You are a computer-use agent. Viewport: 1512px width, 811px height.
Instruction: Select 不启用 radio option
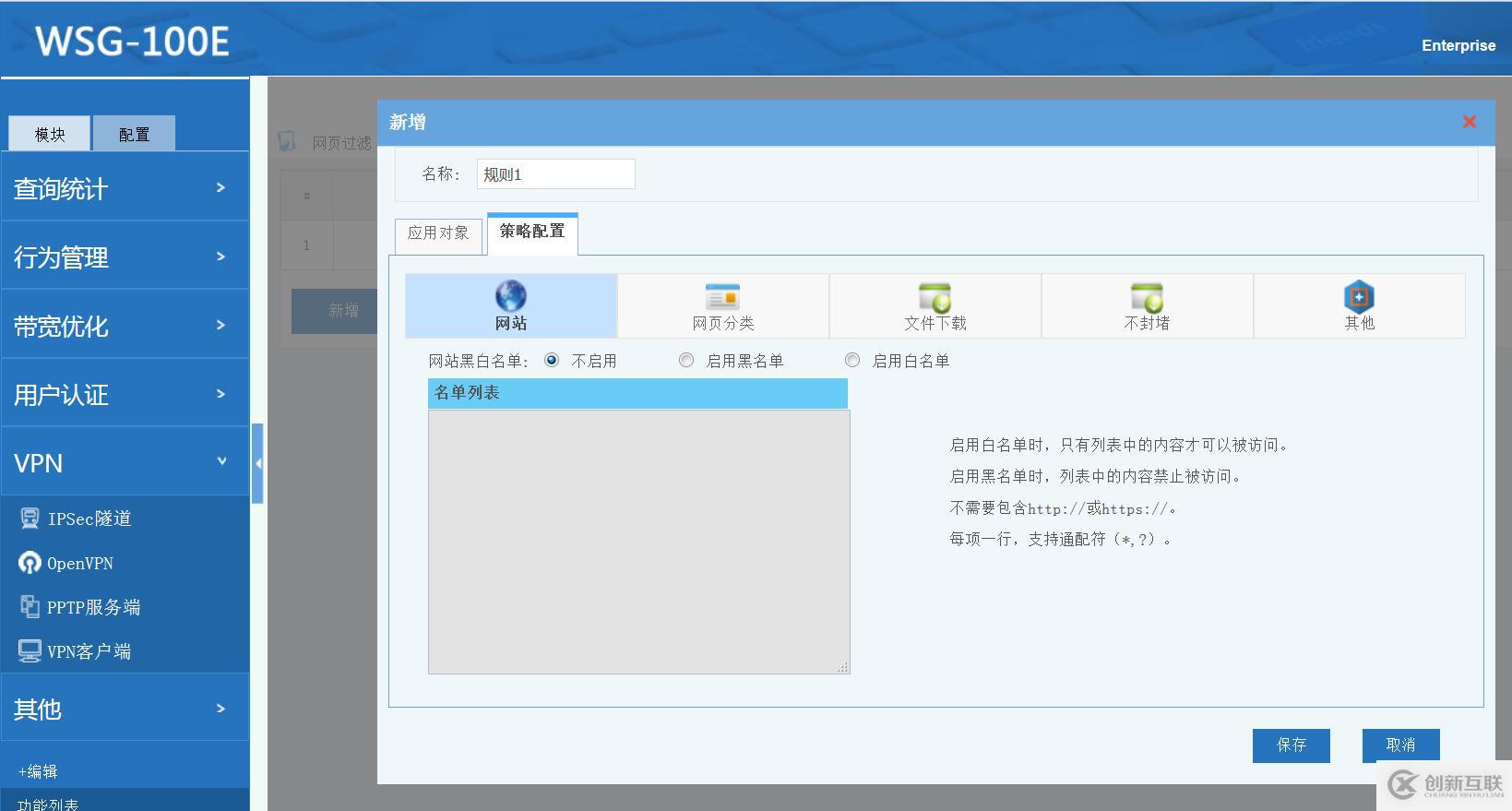(x=552, y=361)
